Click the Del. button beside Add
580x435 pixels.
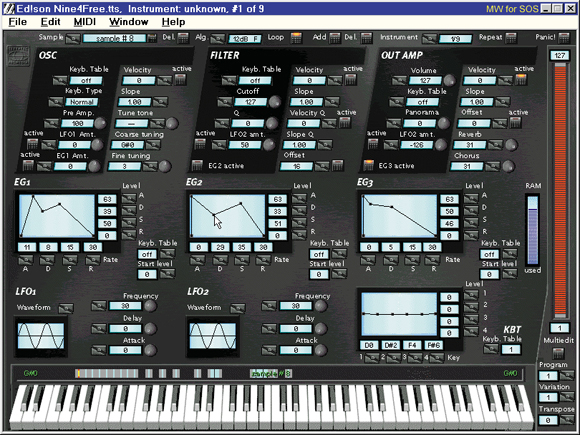[x=366, y=37]
